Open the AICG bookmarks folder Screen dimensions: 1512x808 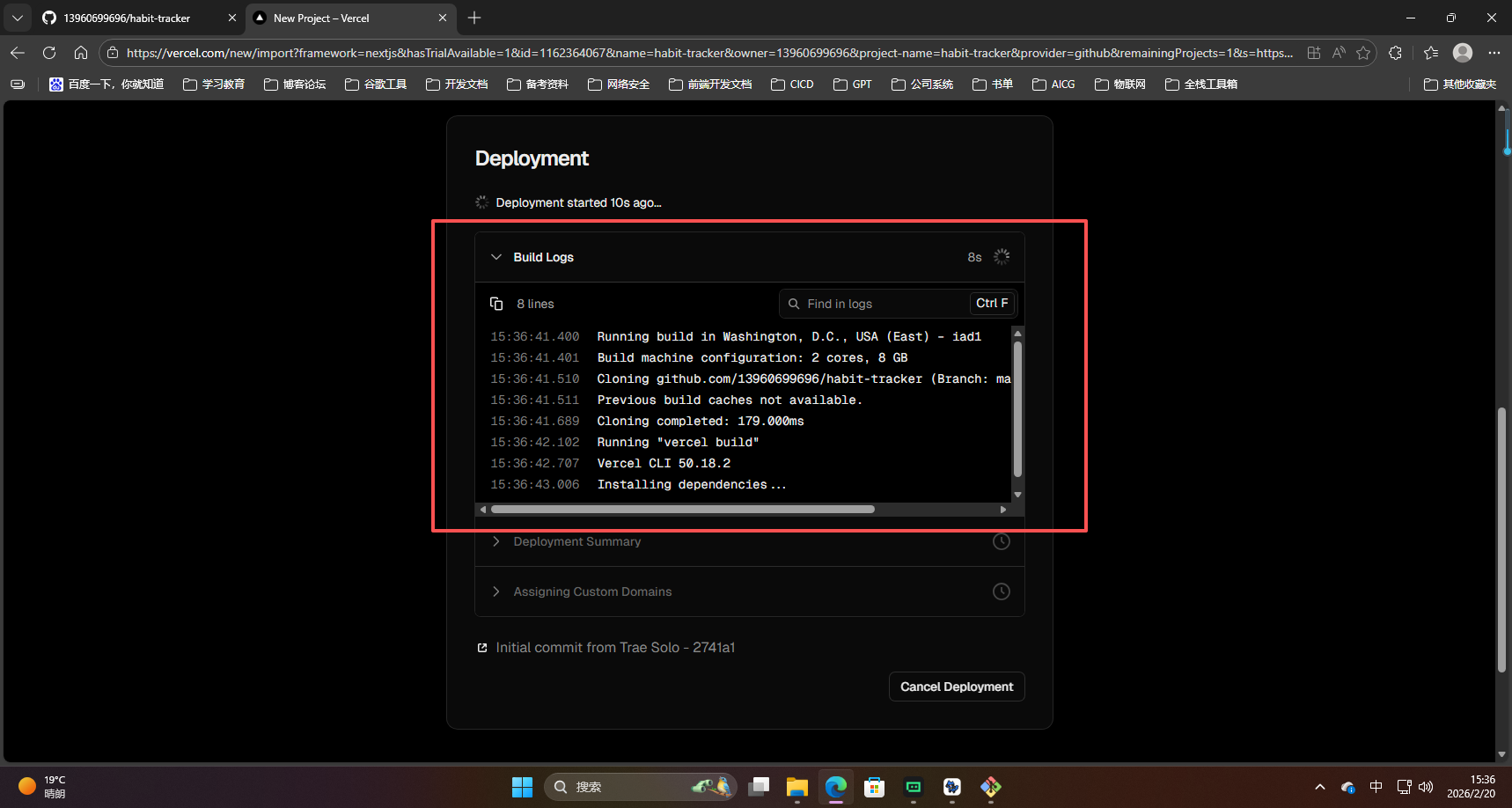[1053, 84]
